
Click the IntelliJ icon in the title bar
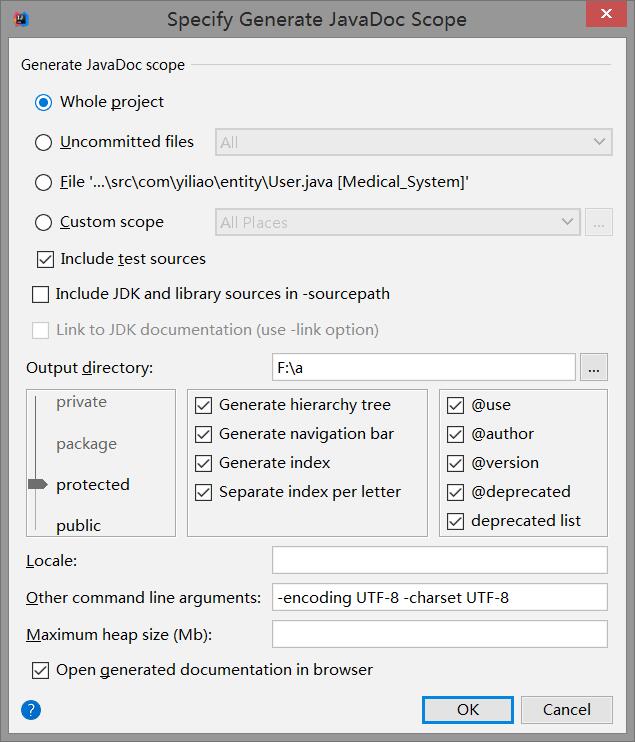[22, 19]
